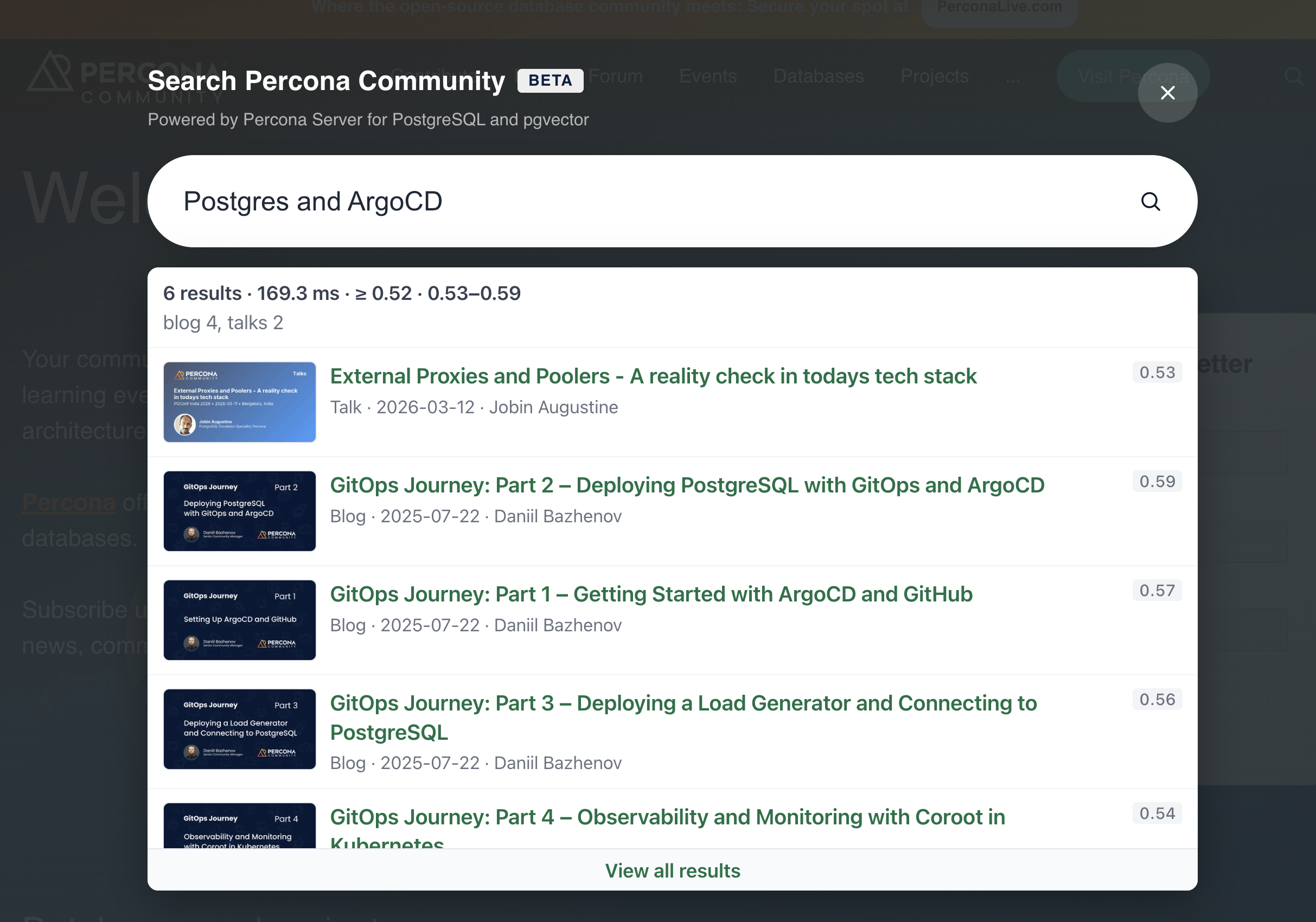Open 'External Proxies and Poolers' talk result

653,376
